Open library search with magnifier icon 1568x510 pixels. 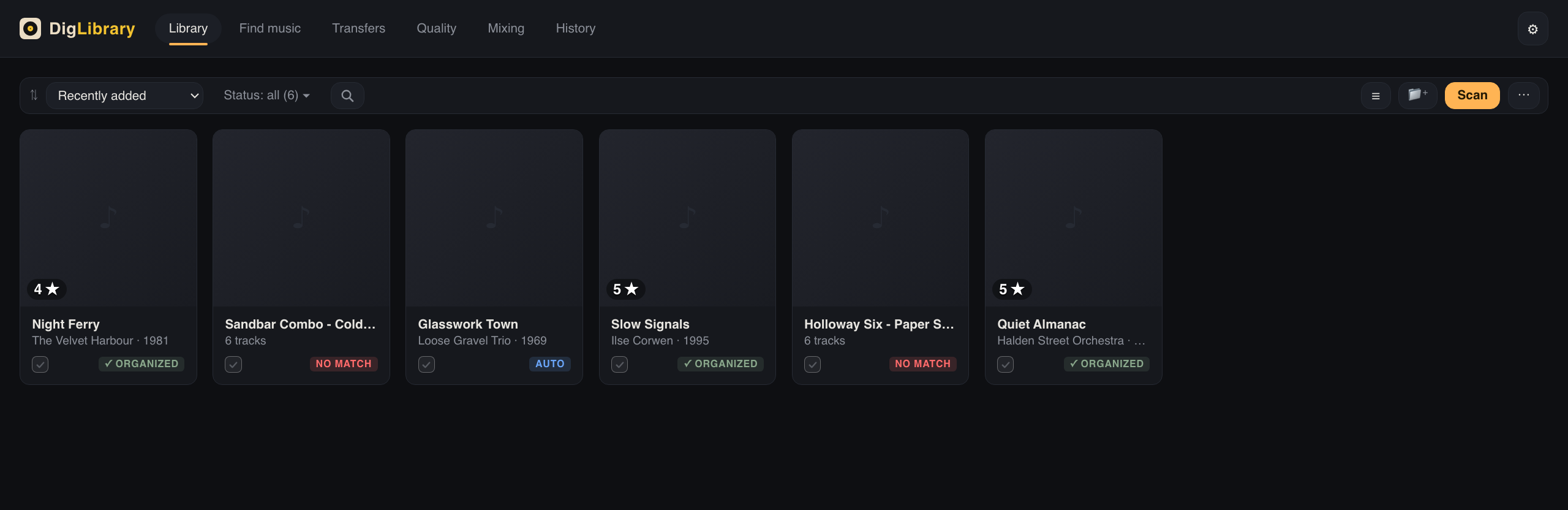pos(347,96)
